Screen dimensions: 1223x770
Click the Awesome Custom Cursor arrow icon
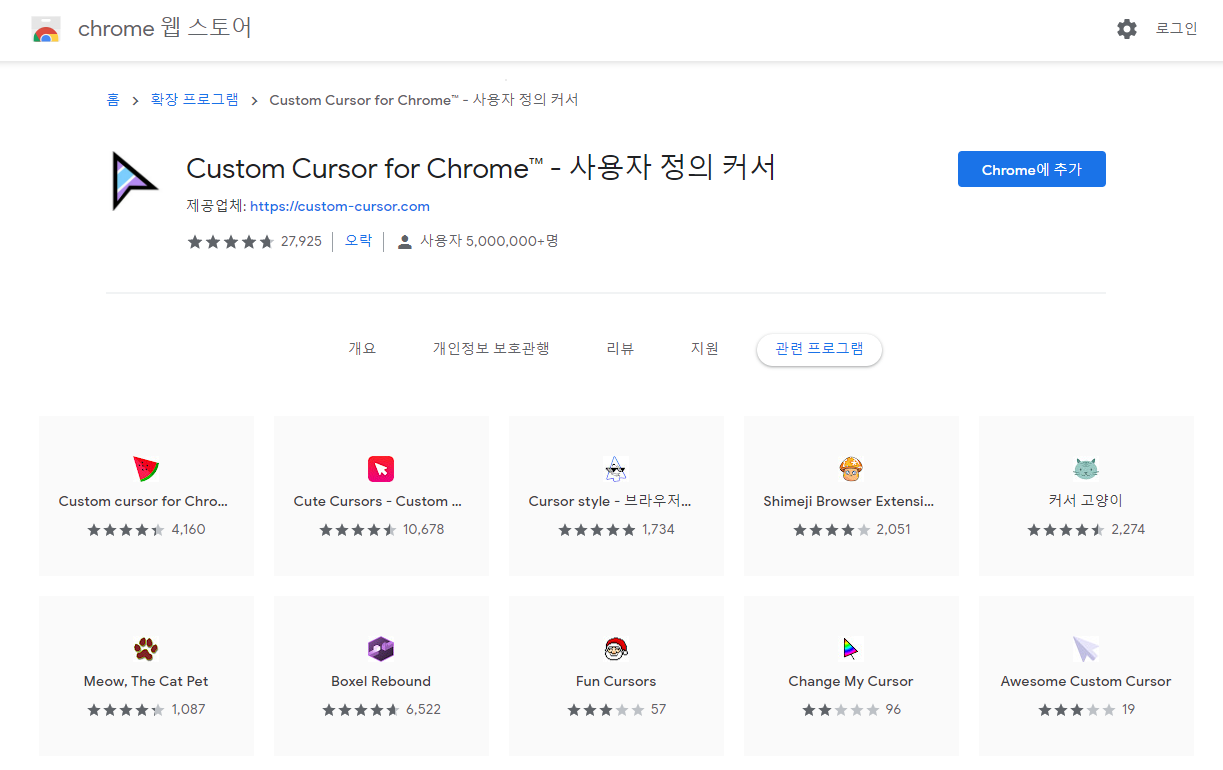click(1086, 649)
